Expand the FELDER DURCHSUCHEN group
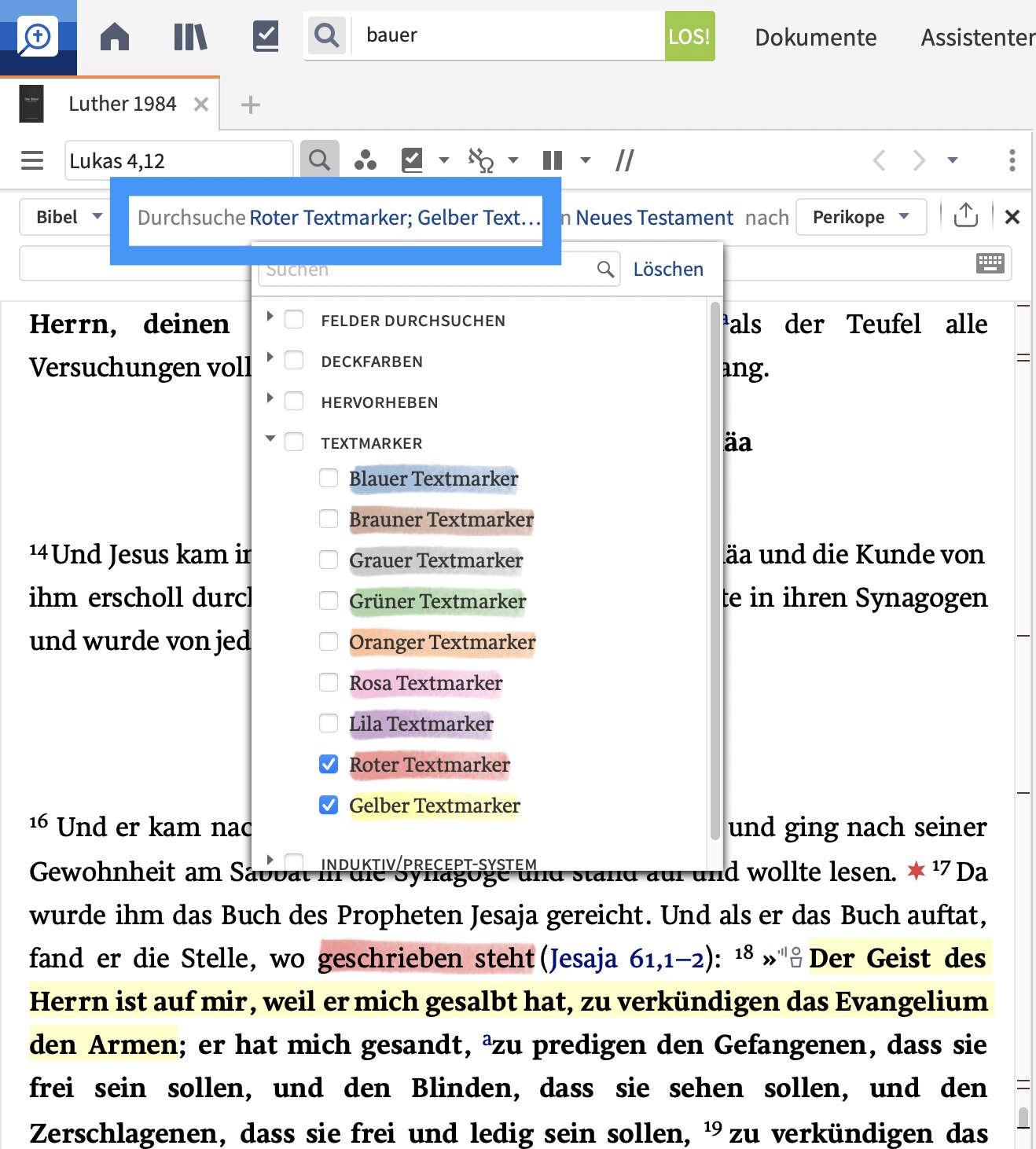Screen dimensions: 1036x1149 click(270, 316)
